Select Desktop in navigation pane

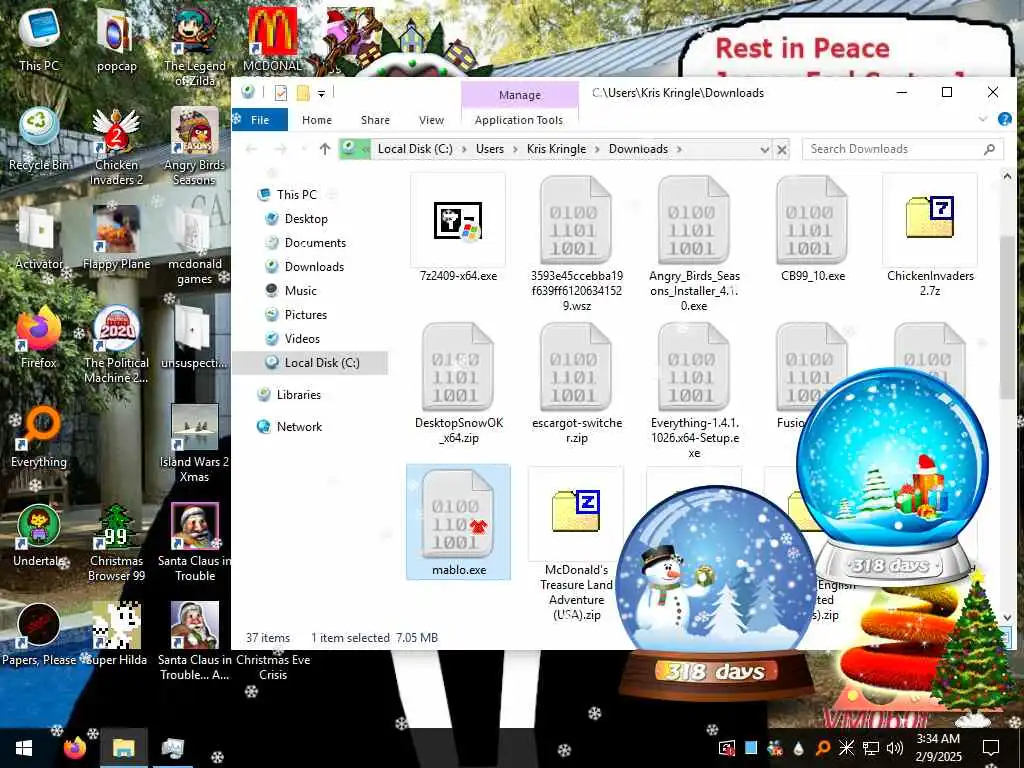[x=306, y=219]
